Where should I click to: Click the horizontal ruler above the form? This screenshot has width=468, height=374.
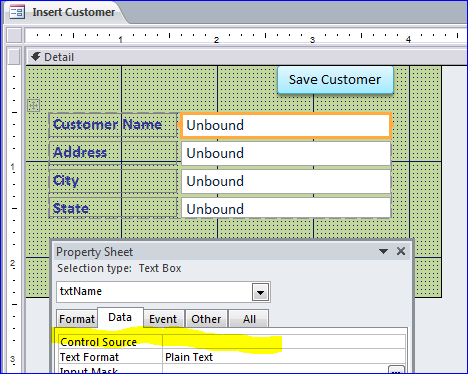pos(246,35)
